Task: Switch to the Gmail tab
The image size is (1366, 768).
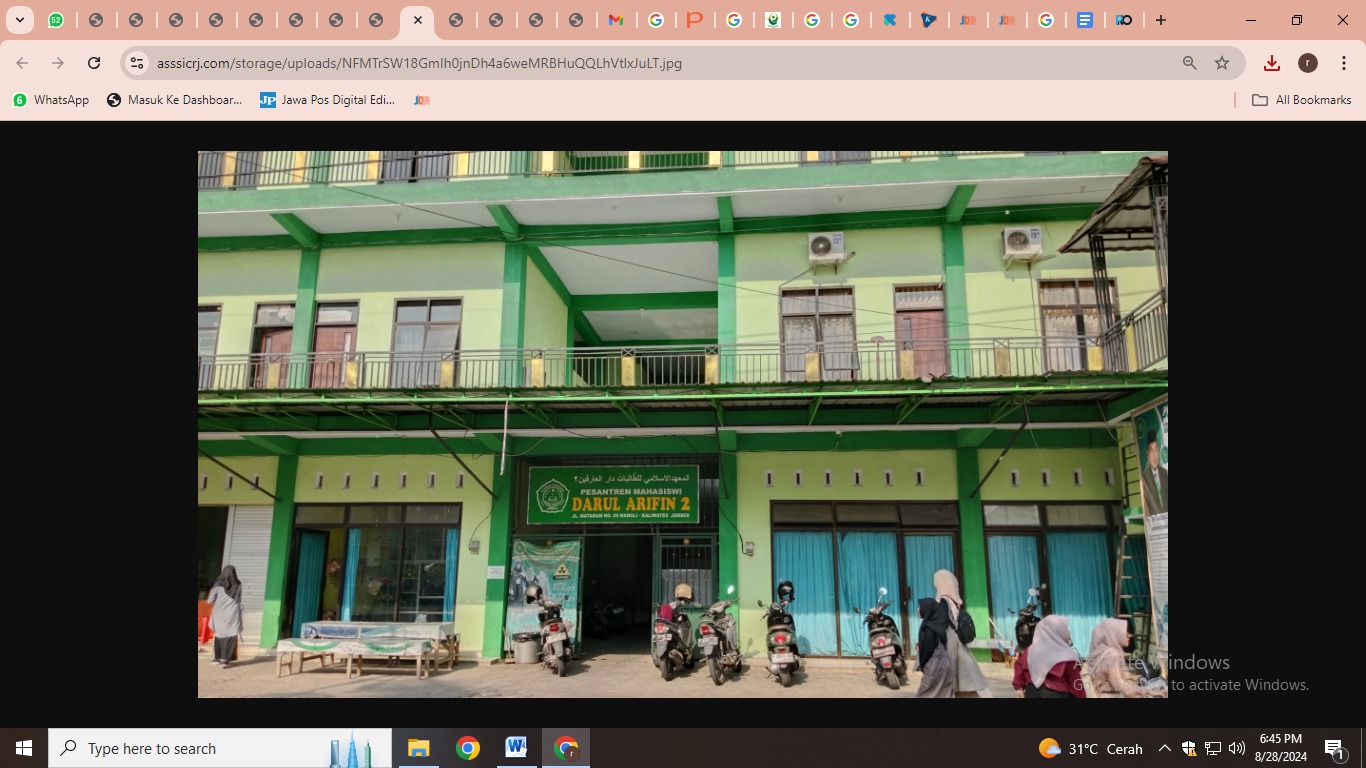Action: [x=616, y=20]
